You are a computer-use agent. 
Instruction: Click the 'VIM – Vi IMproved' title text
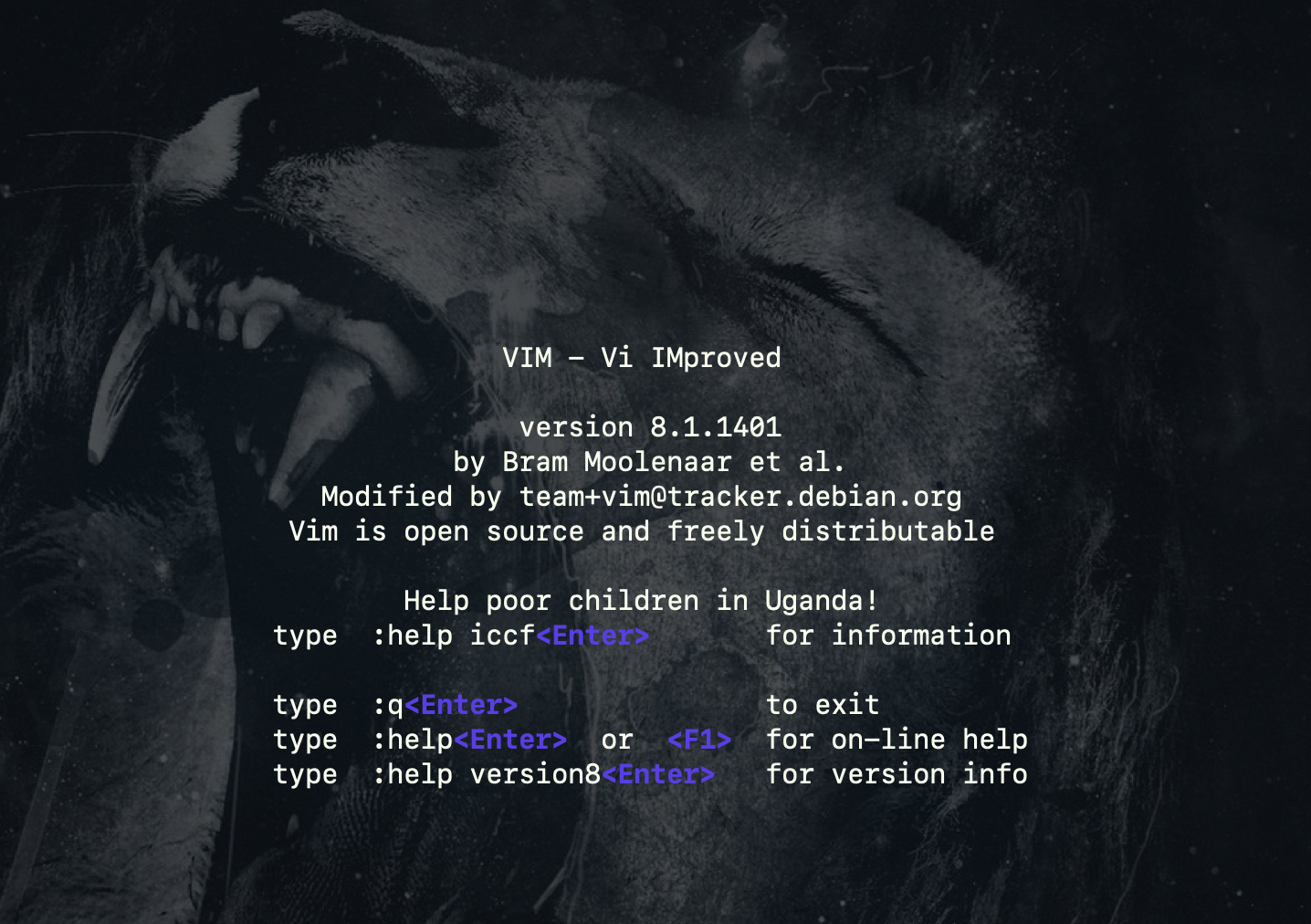click(642, 357)
